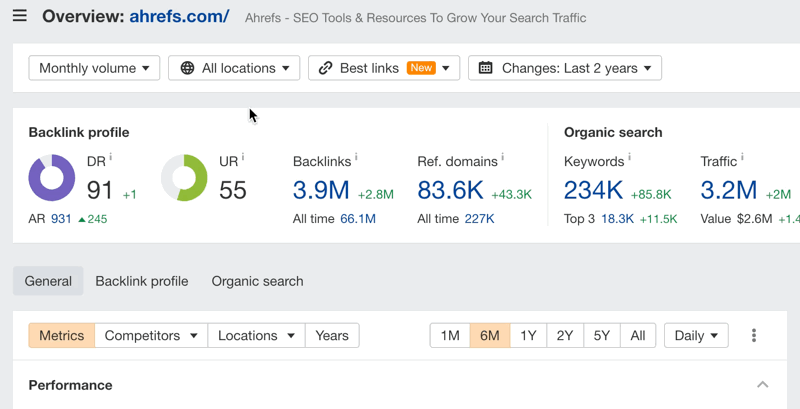Set chart range to 1M
This screenshot has width=800, height=409.
coord(450,336)
